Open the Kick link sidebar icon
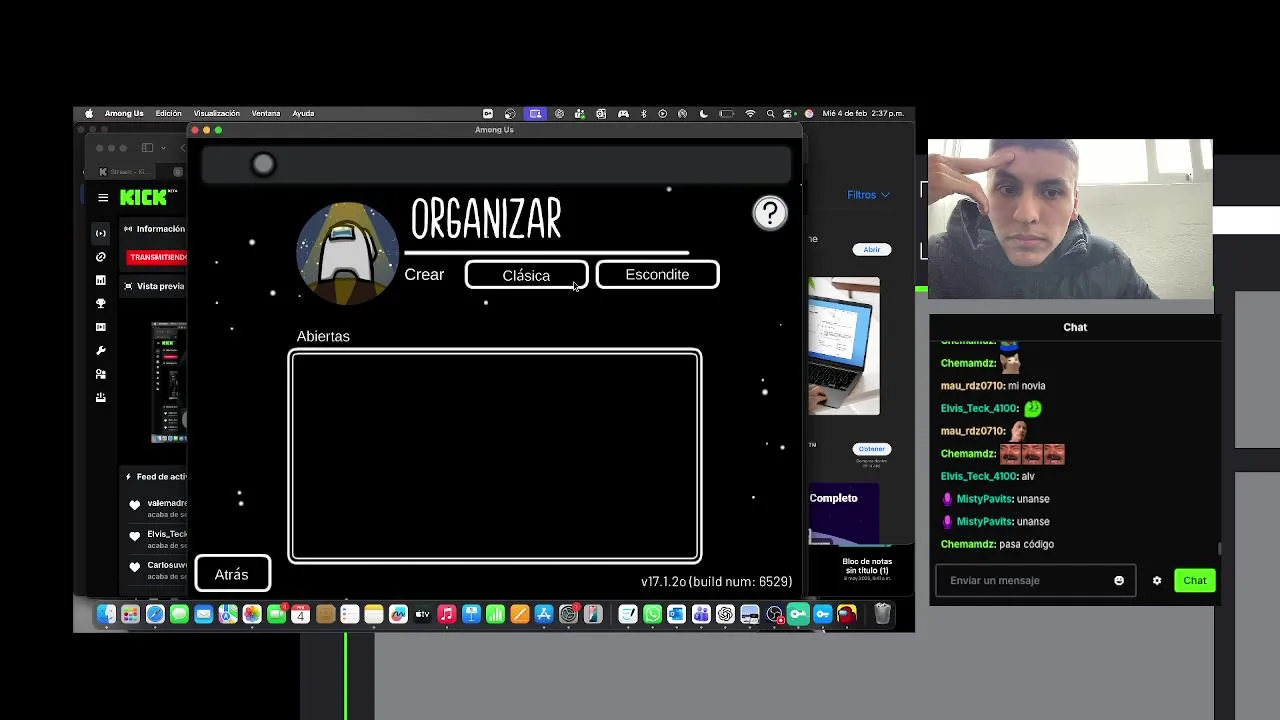 coord(101,257)
